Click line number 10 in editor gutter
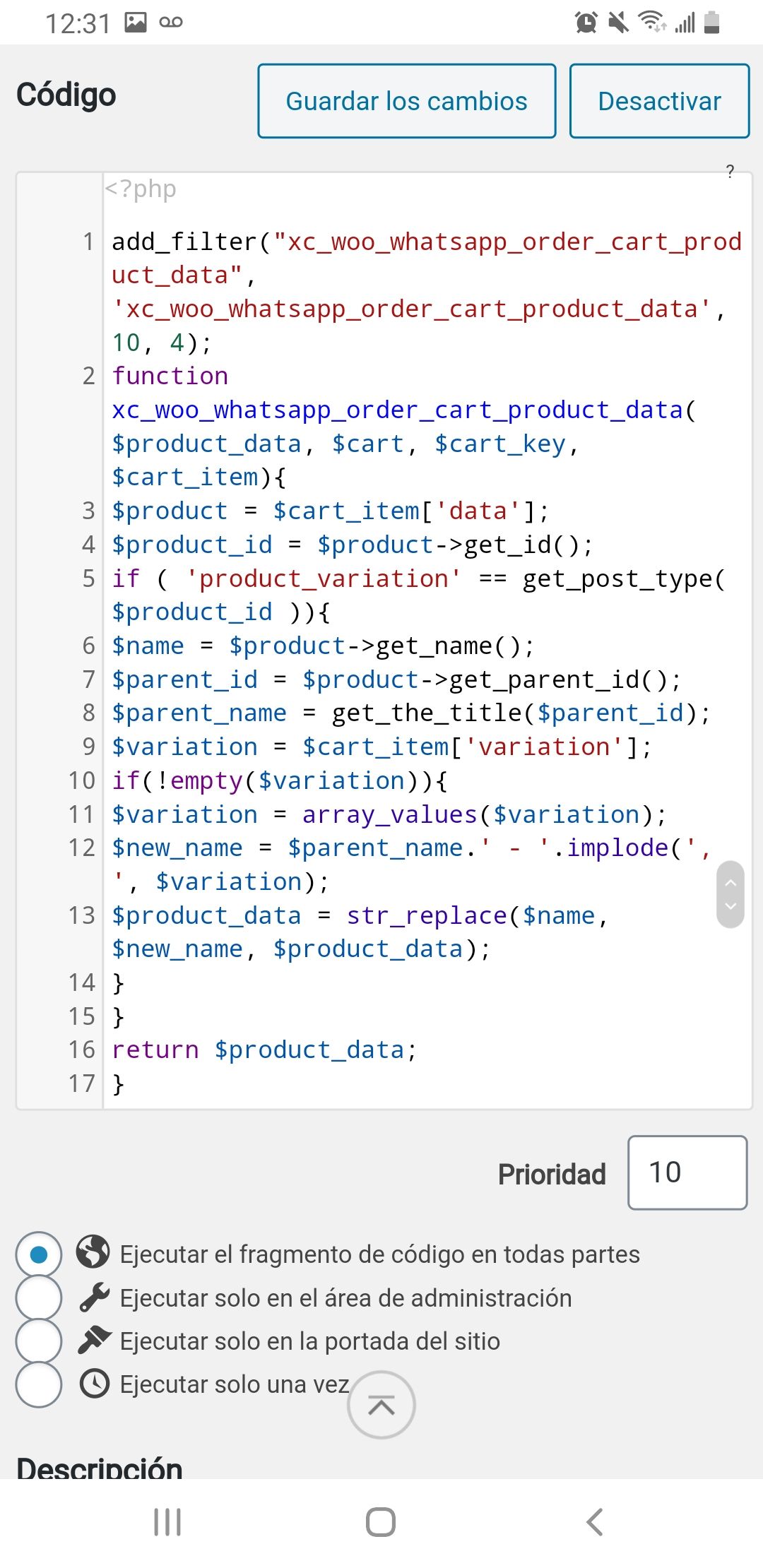 point(81,780)
